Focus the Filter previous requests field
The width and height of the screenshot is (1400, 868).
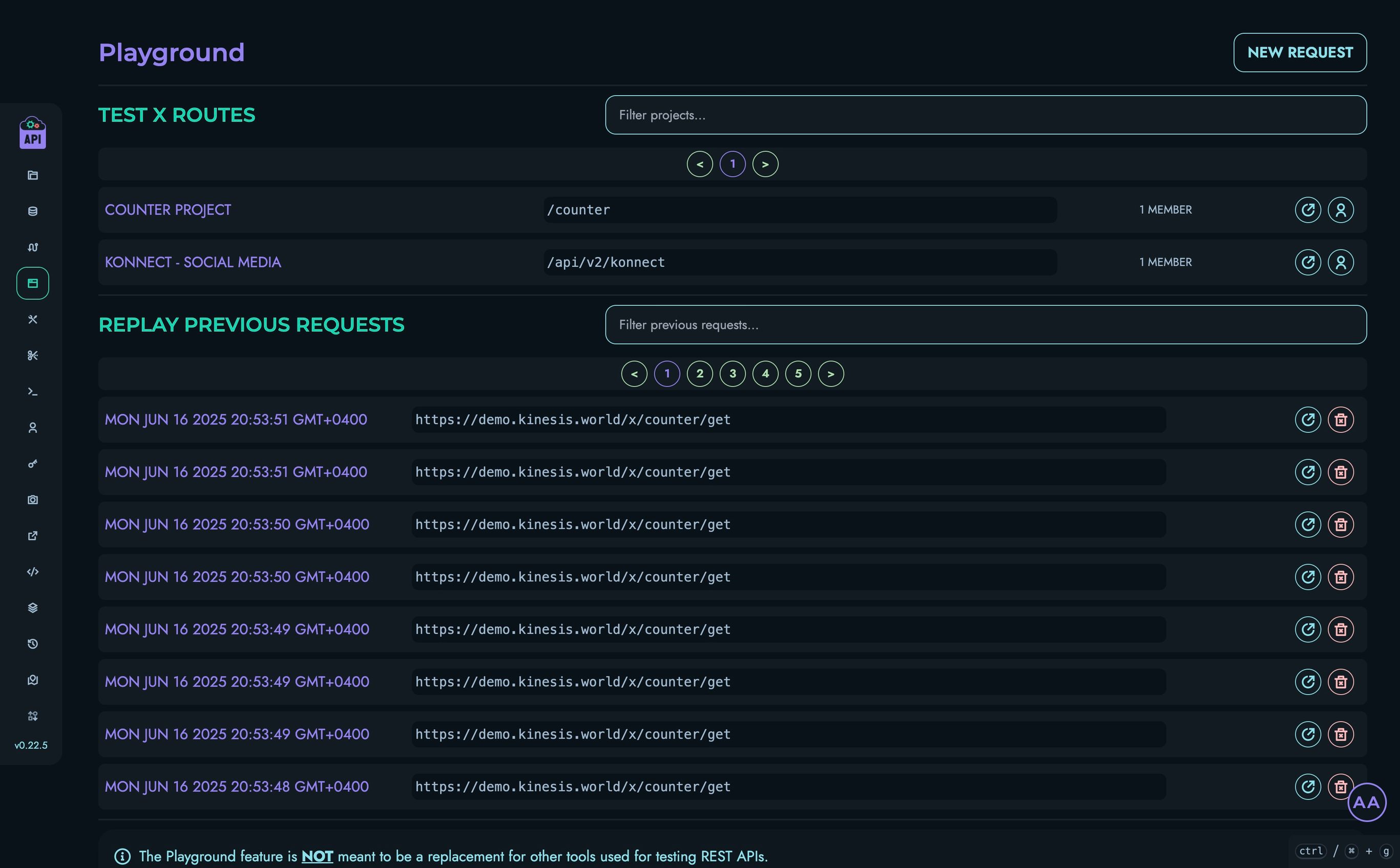986,324
